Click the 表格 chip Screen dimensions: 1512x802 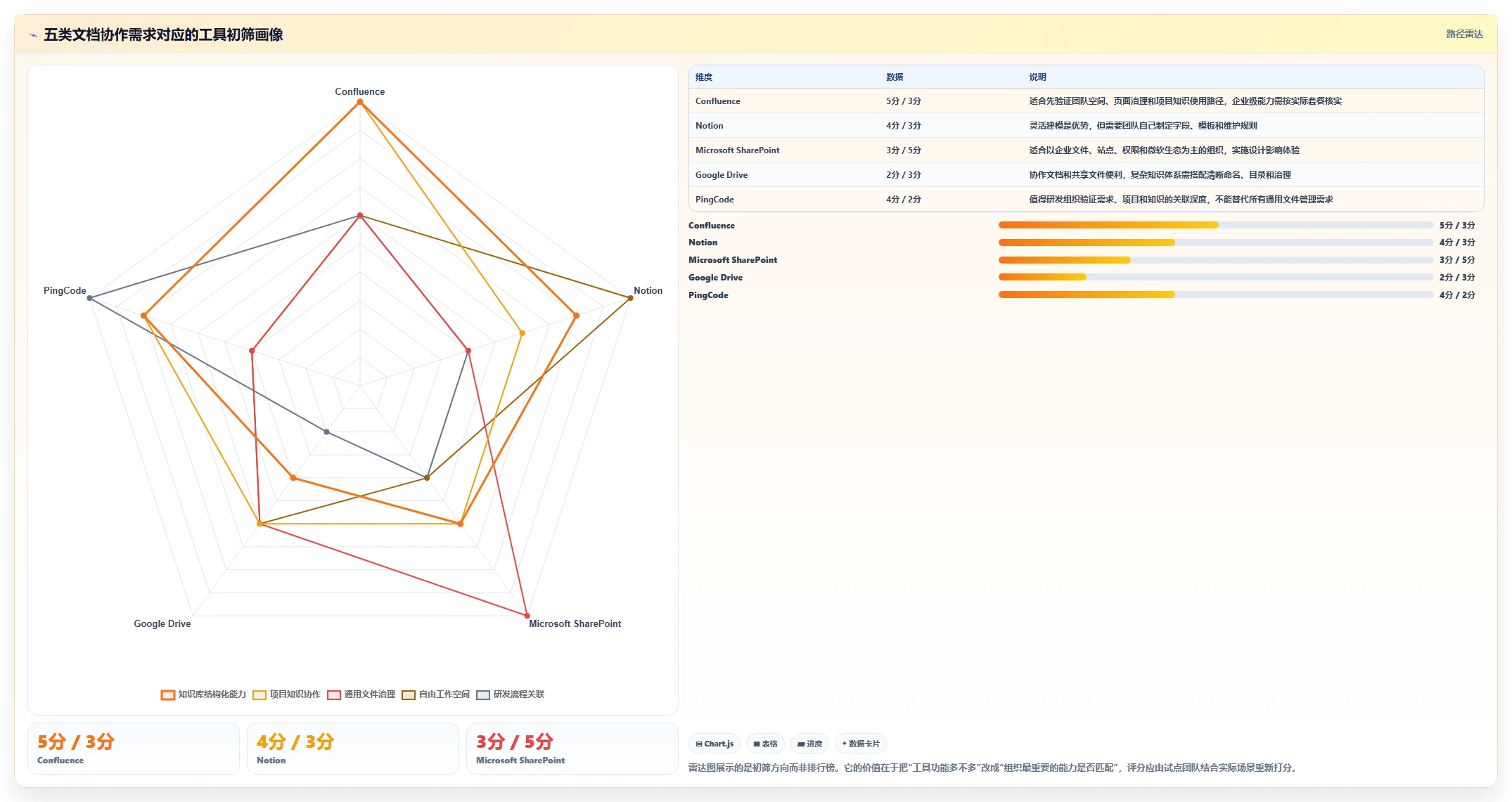765,744
